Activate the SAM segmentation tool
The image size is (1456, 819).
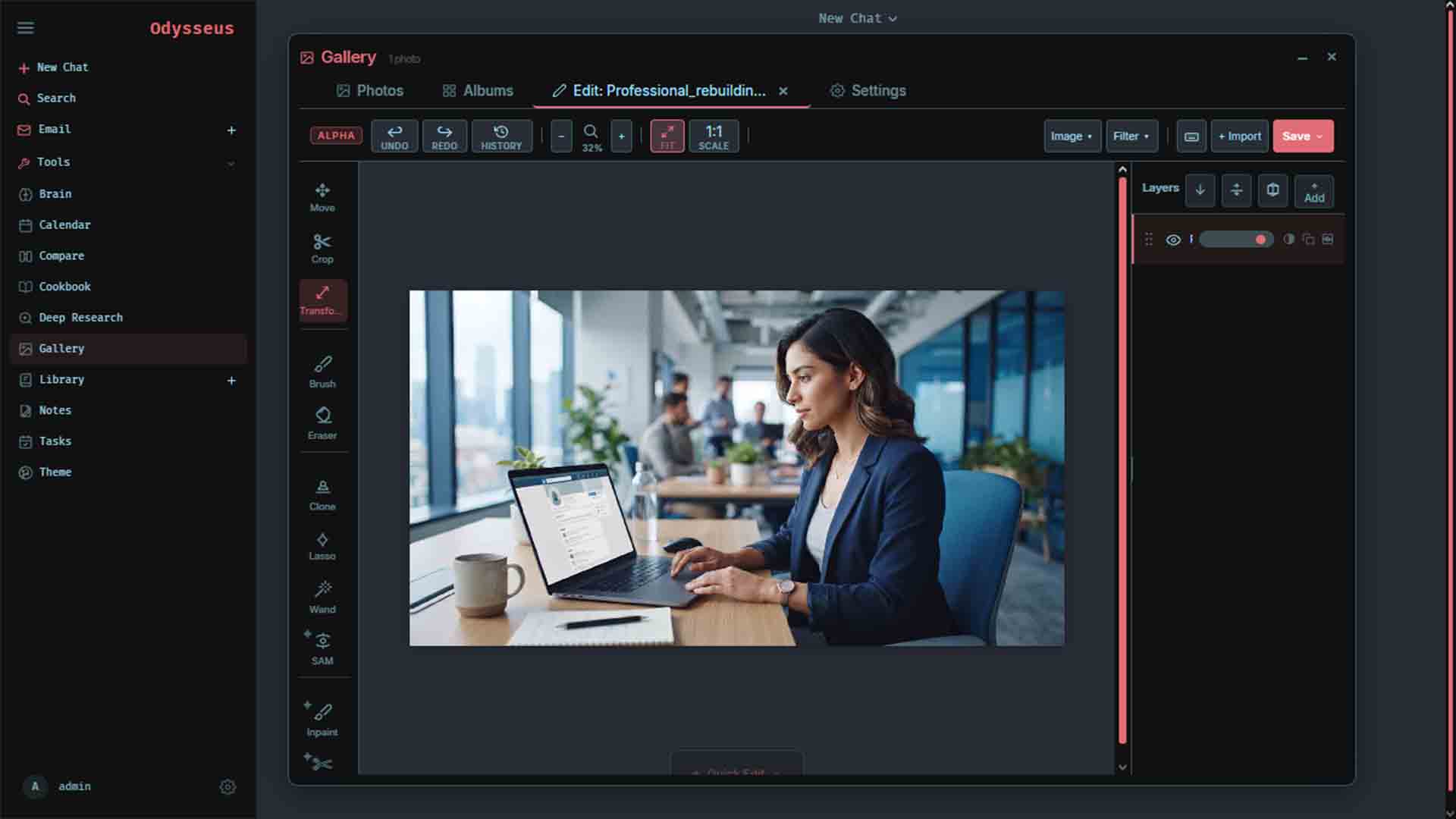click(322, 649)
